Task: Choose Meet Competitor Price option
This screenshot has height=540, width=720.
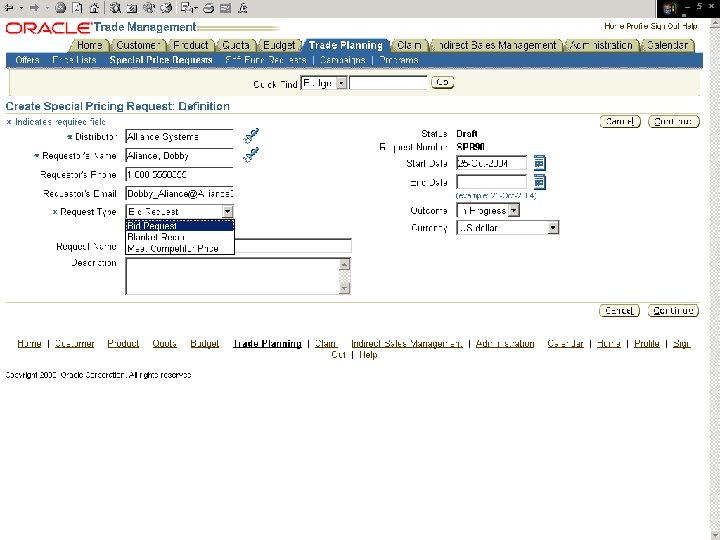Action: 180,248
